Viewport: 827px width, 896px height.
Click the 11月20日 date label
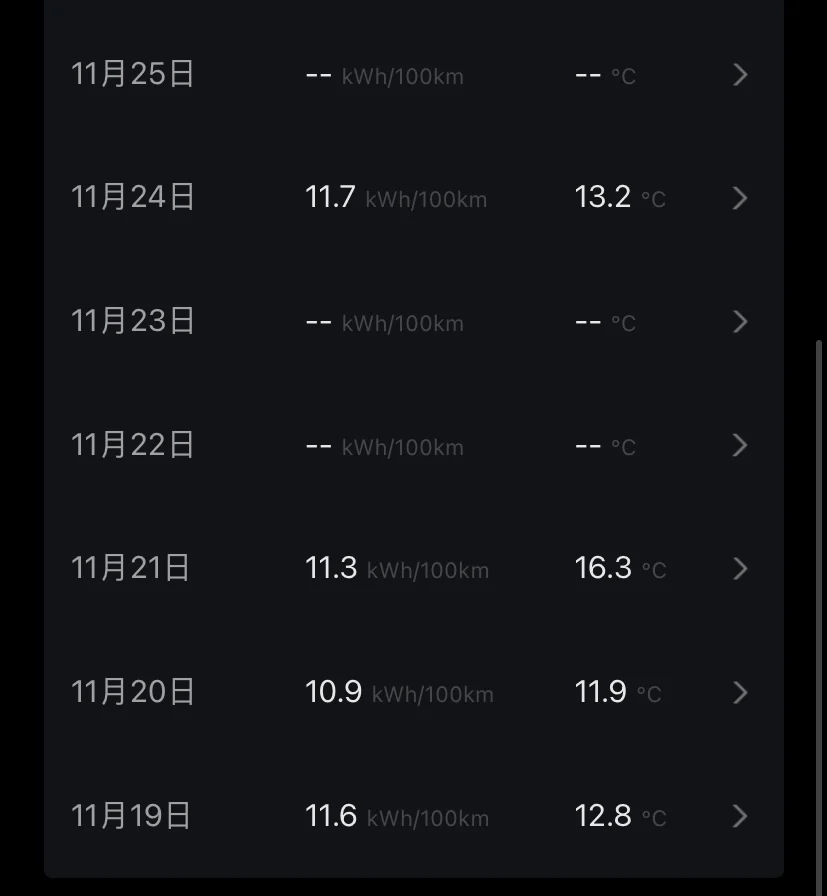click(x=133, y=691)
